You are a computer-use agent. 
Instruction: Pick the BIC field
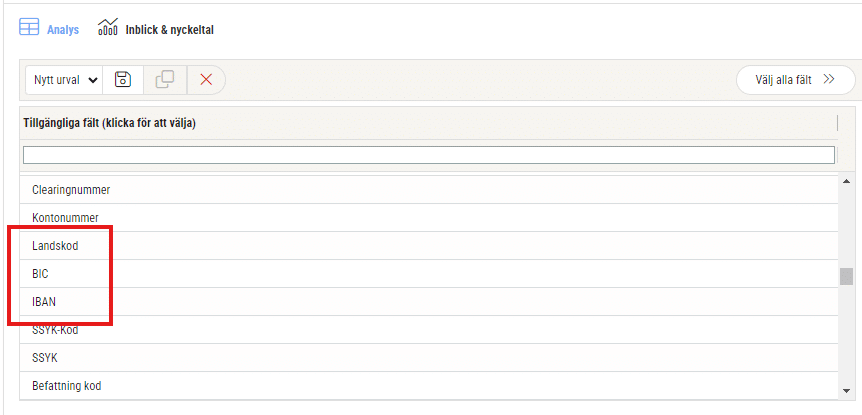pos(429,274)
